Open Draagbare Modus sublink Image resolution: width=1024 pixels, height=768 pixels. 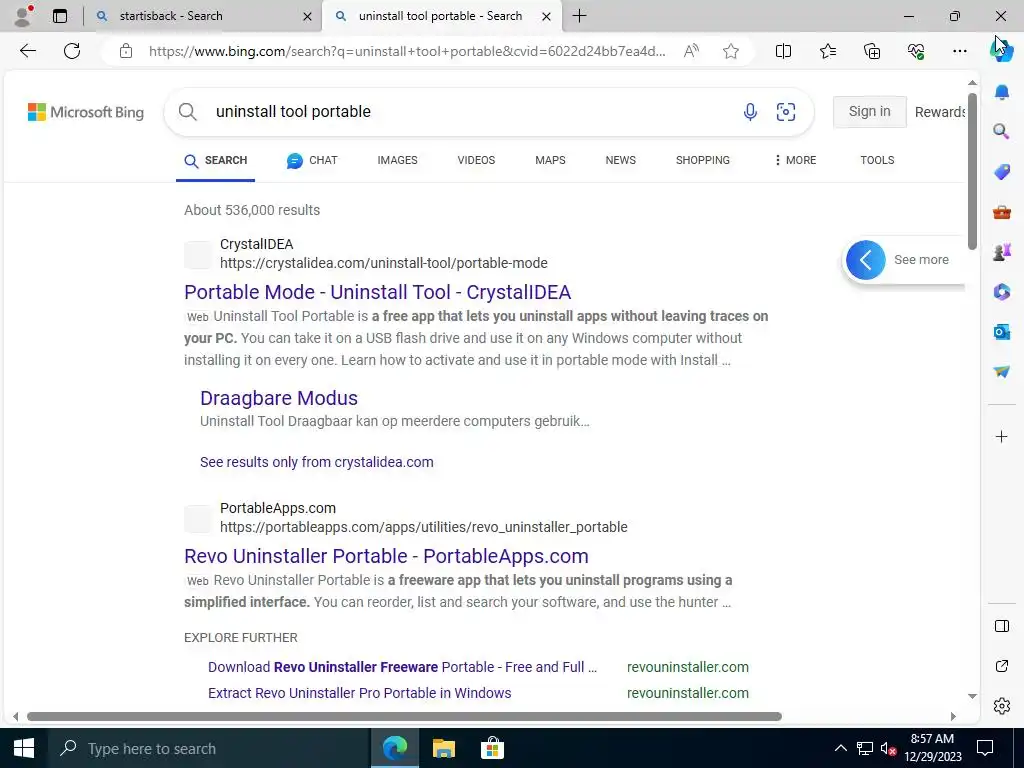tap(279, 398)
